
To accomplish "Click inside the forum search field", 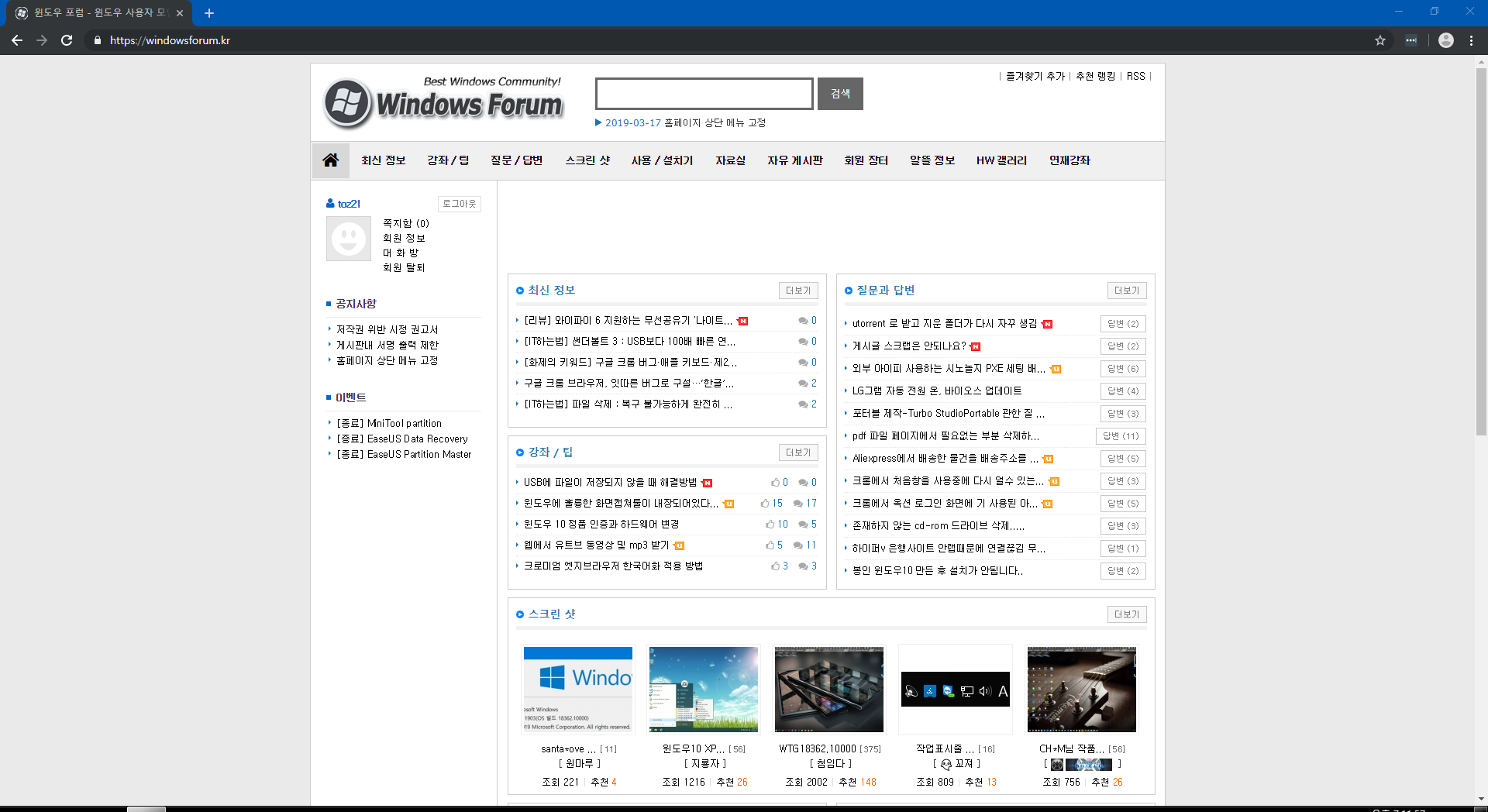I will [x=704, y=94].
